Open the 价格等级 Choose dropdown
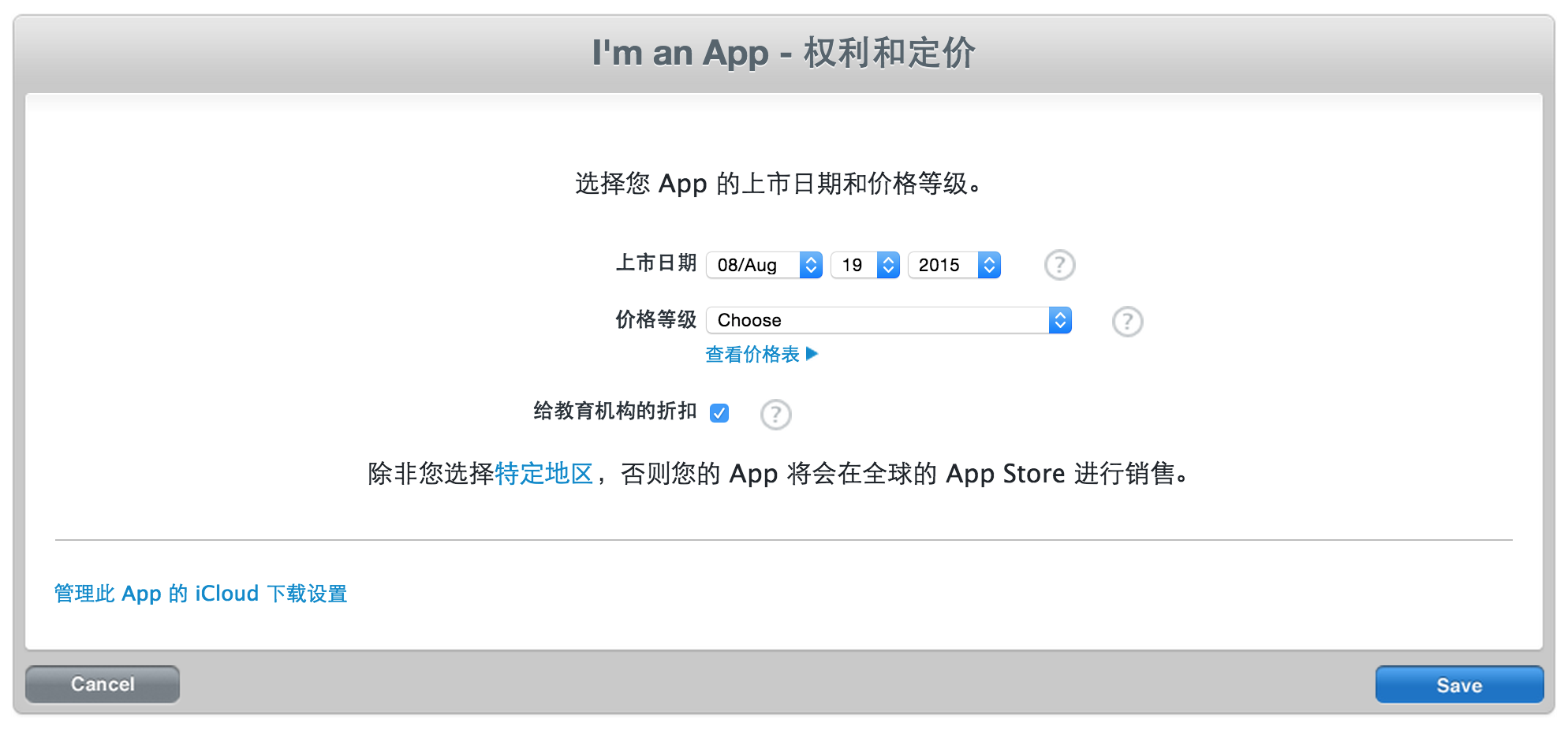 pyautogui.click(x=877, y=320)
